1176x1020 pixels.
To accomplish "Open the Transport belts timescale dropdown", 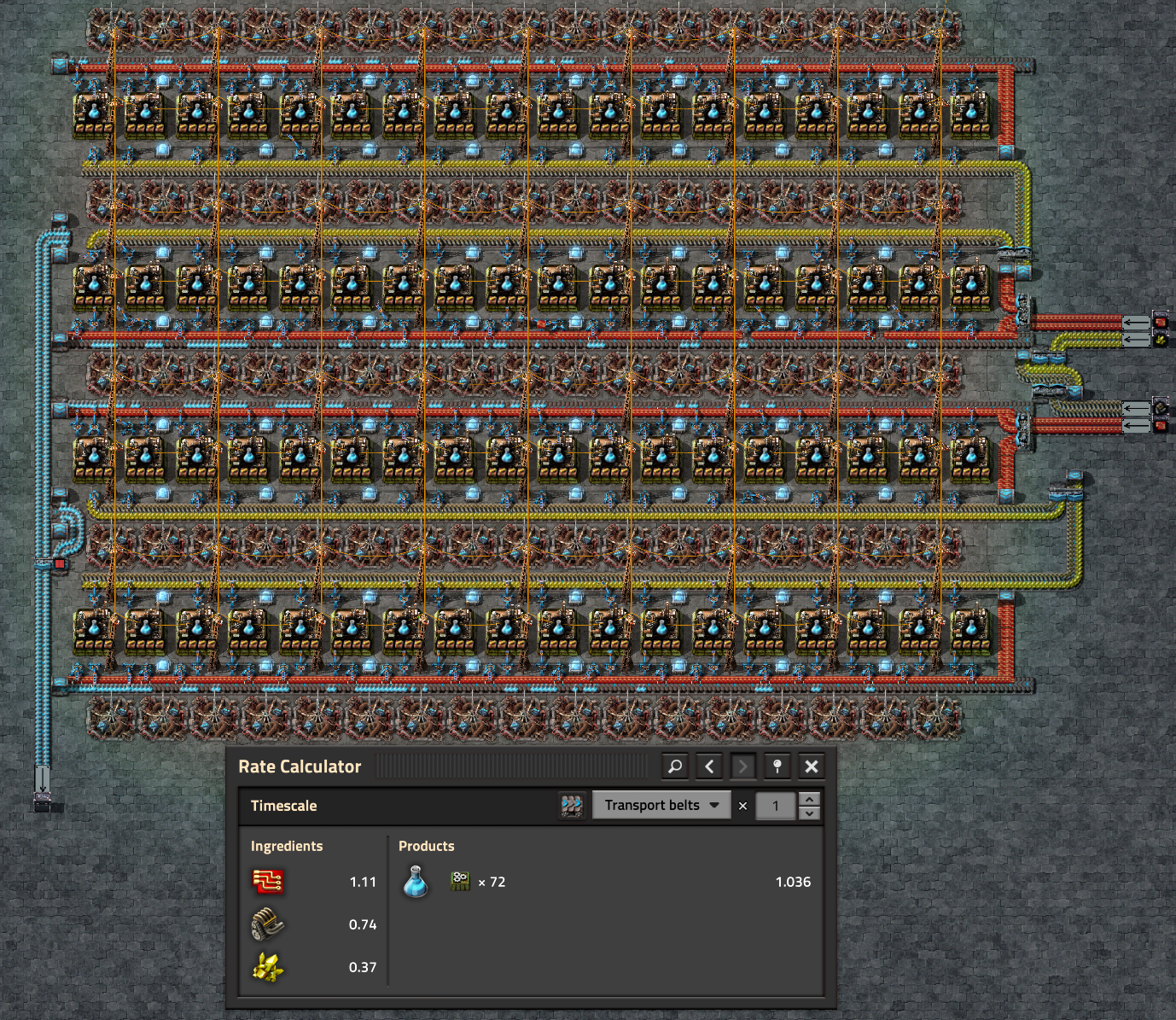I will coord(661,805).
